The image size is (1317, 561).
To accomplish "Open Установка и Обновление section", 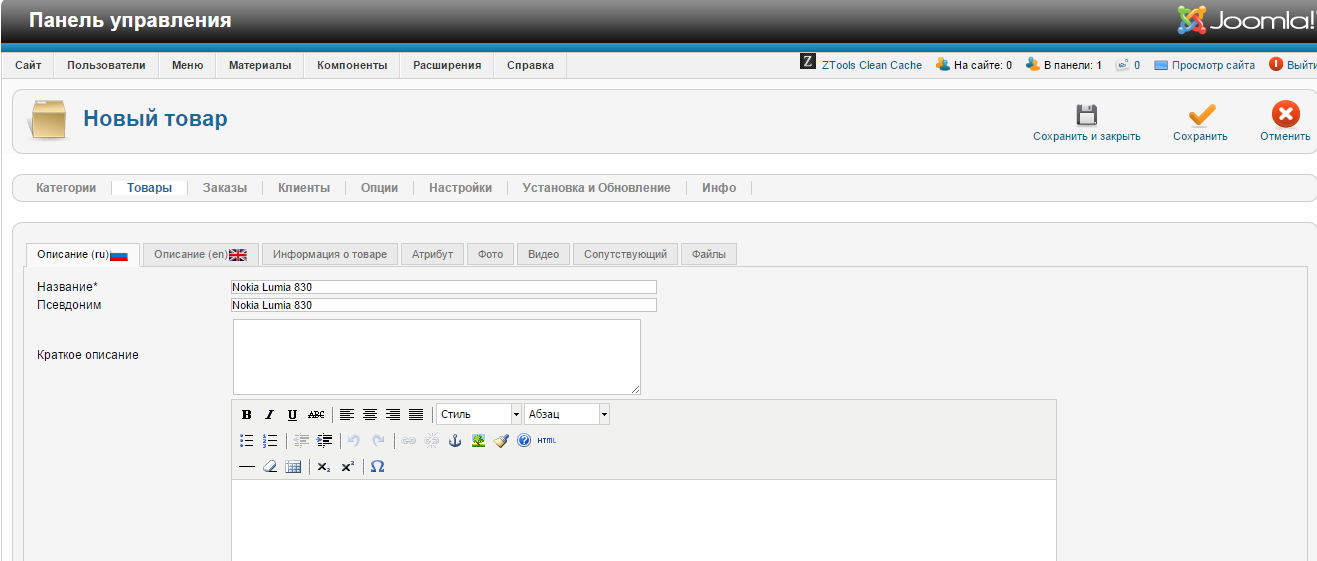I will tap(596, 188).
